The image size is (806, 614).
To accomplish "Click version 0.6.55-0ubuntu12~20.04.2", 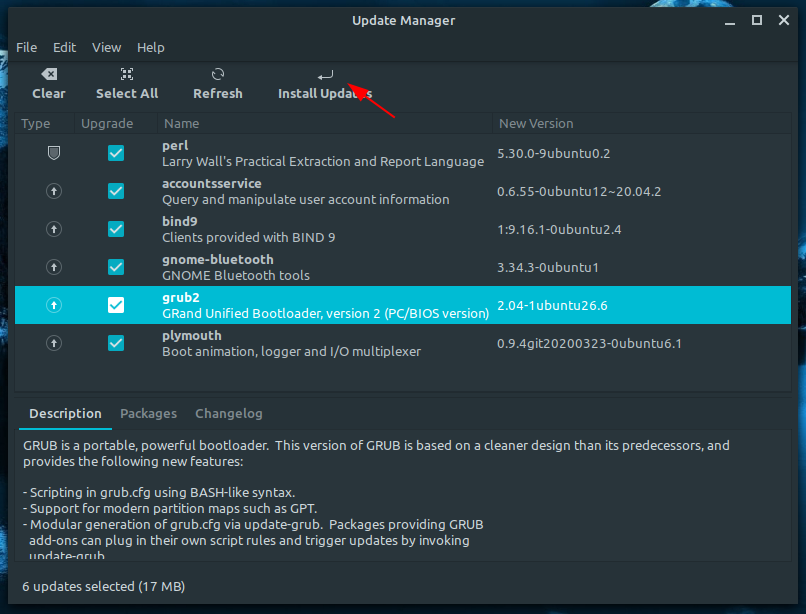I will 579,191.
